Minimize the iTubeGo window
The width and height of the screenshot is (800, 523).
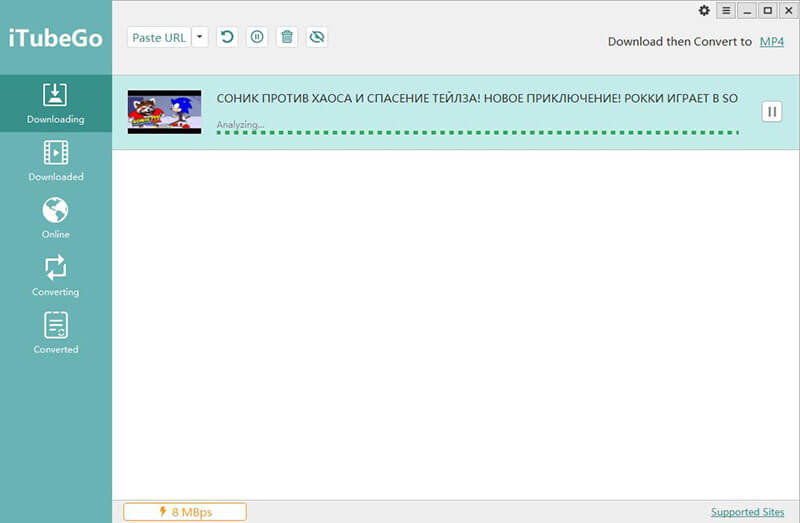coord(747,11)
